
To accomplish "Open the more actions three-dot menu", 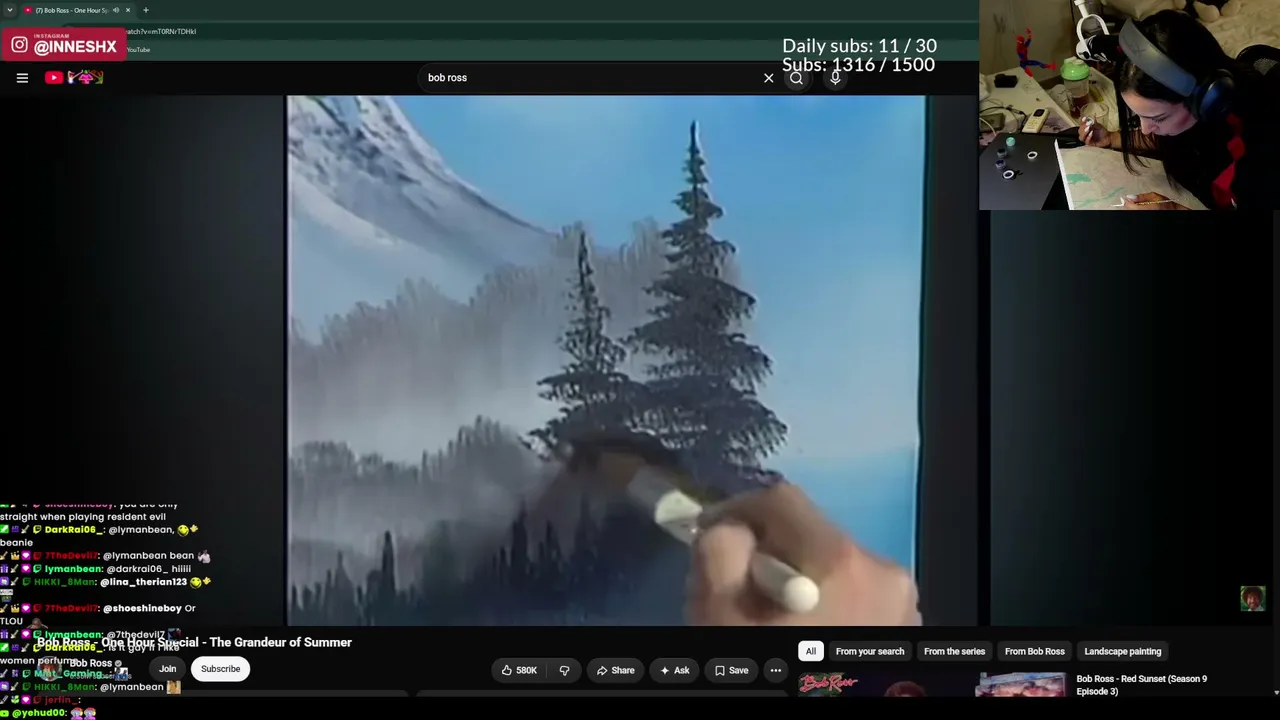I will pyautogui.click(x=775, y=670).
